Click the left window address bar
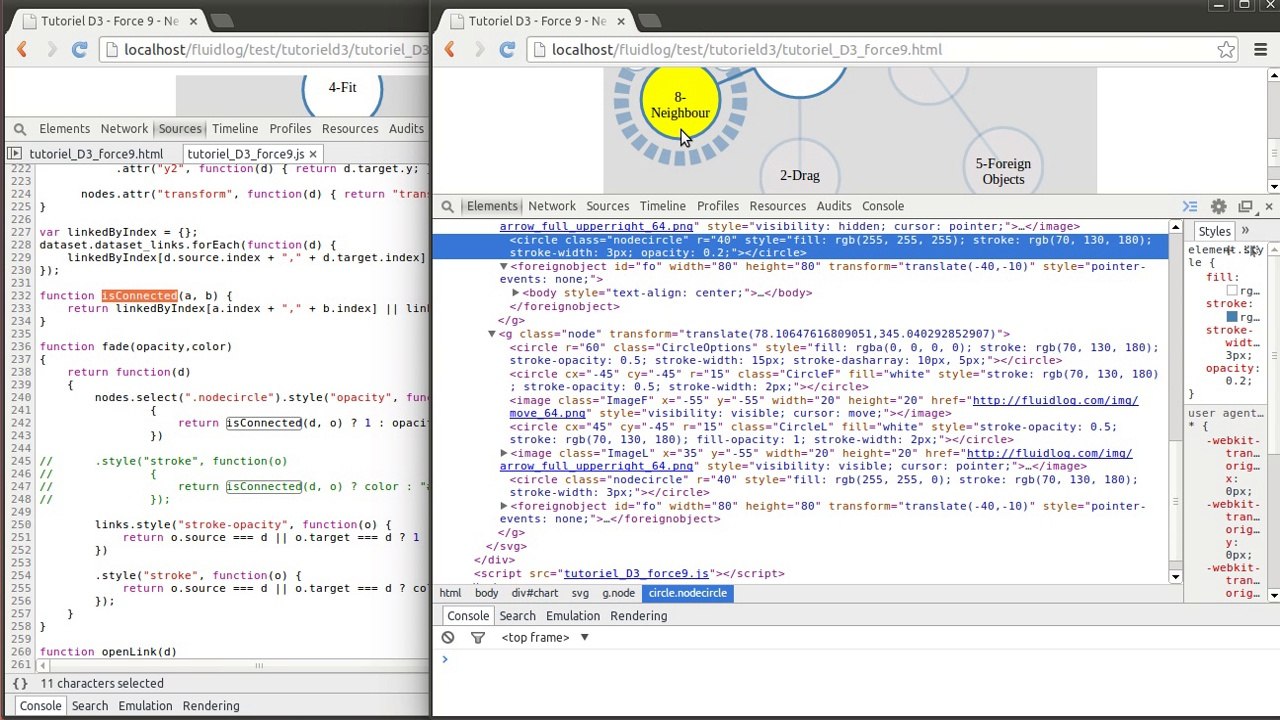Screen dimensions: 1280x720 pos(265,50)
